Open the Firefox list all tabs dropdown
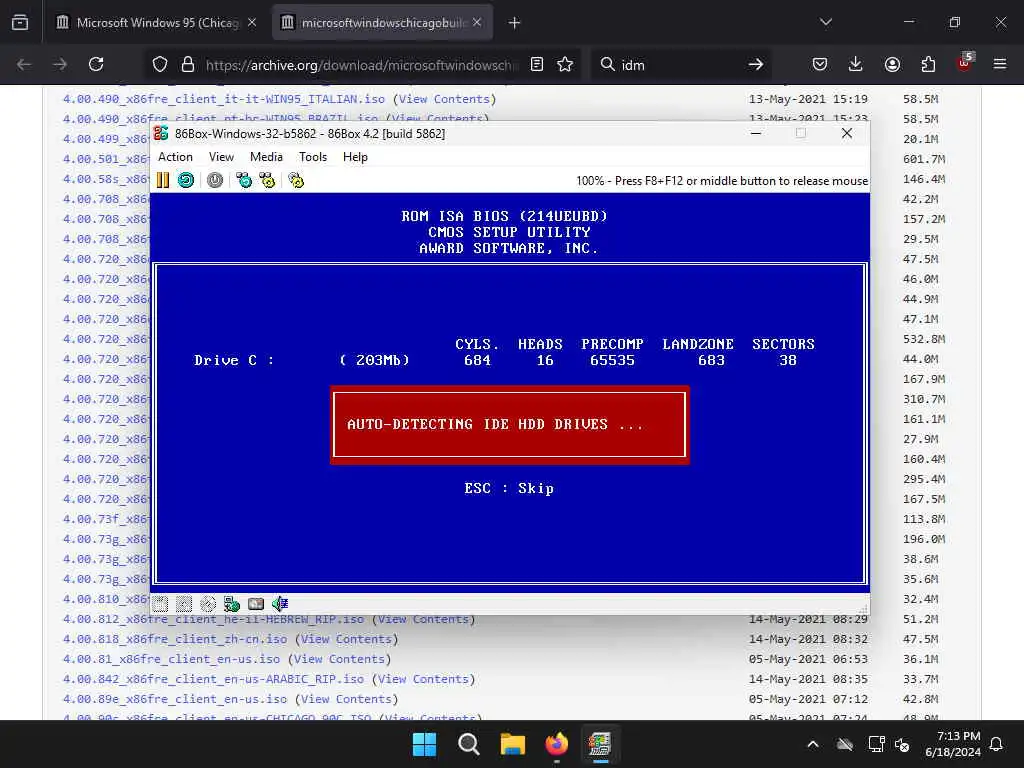The image size is (1024, 768). point(826,22)
